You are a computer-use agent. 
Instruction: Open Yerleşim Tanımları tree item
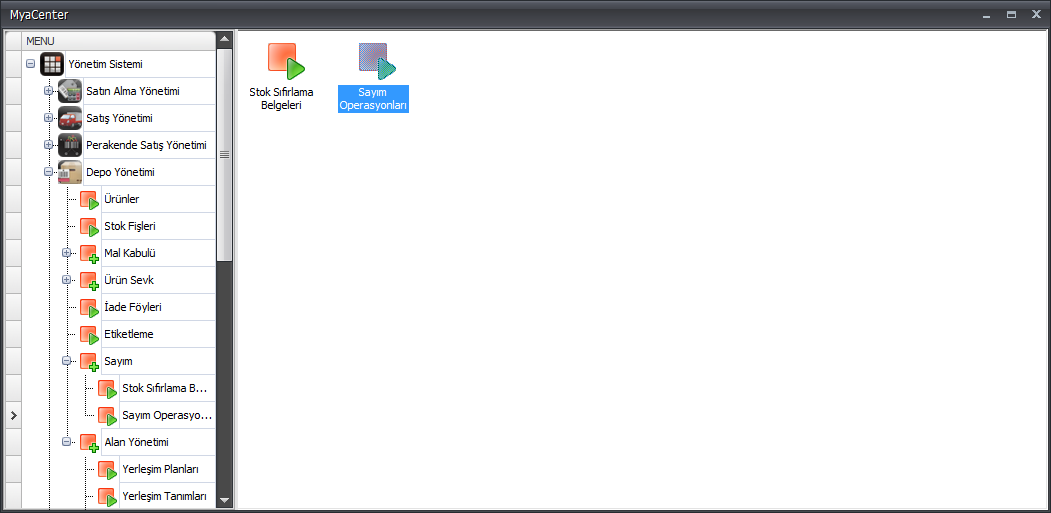[164, 496]
